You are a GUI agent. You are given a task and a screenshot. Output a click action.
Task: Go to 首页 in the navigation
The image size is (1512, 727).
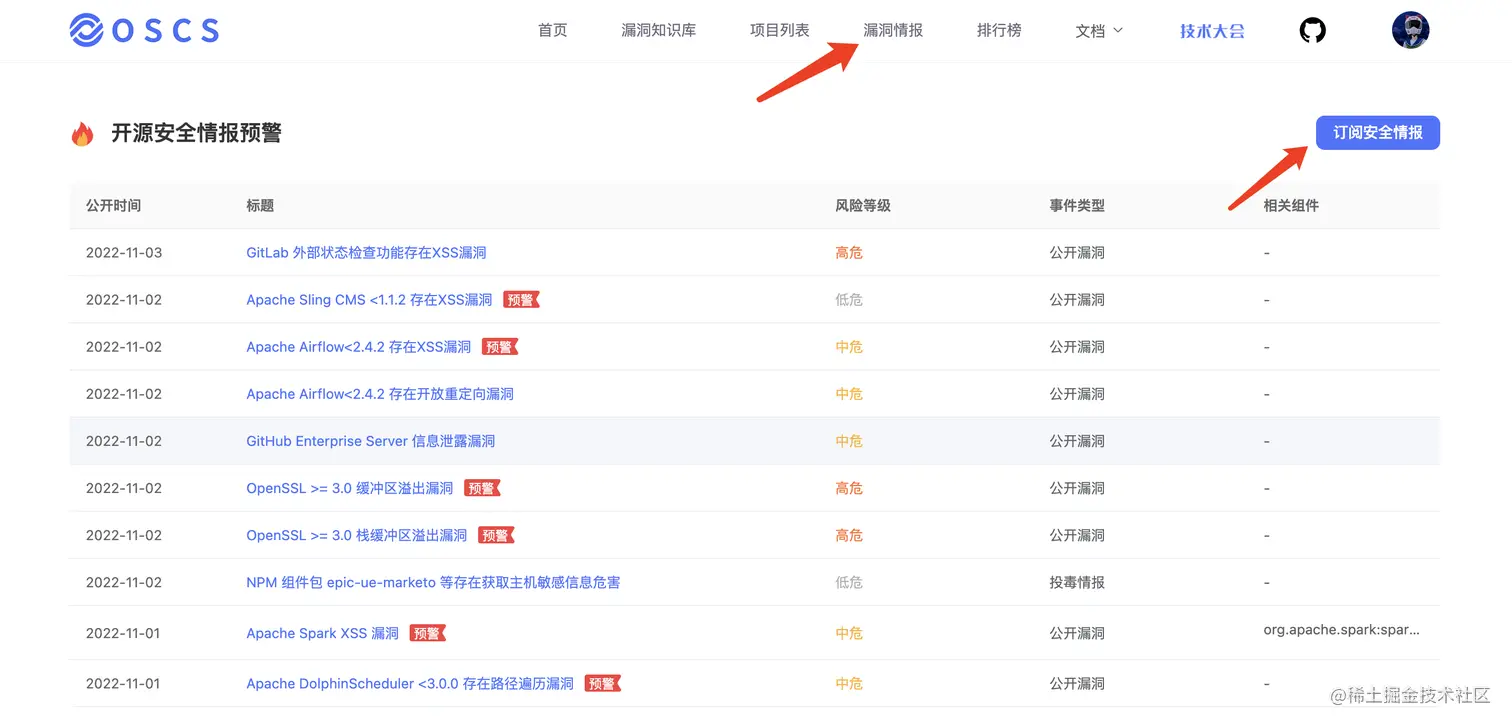(x=552, y=30)
